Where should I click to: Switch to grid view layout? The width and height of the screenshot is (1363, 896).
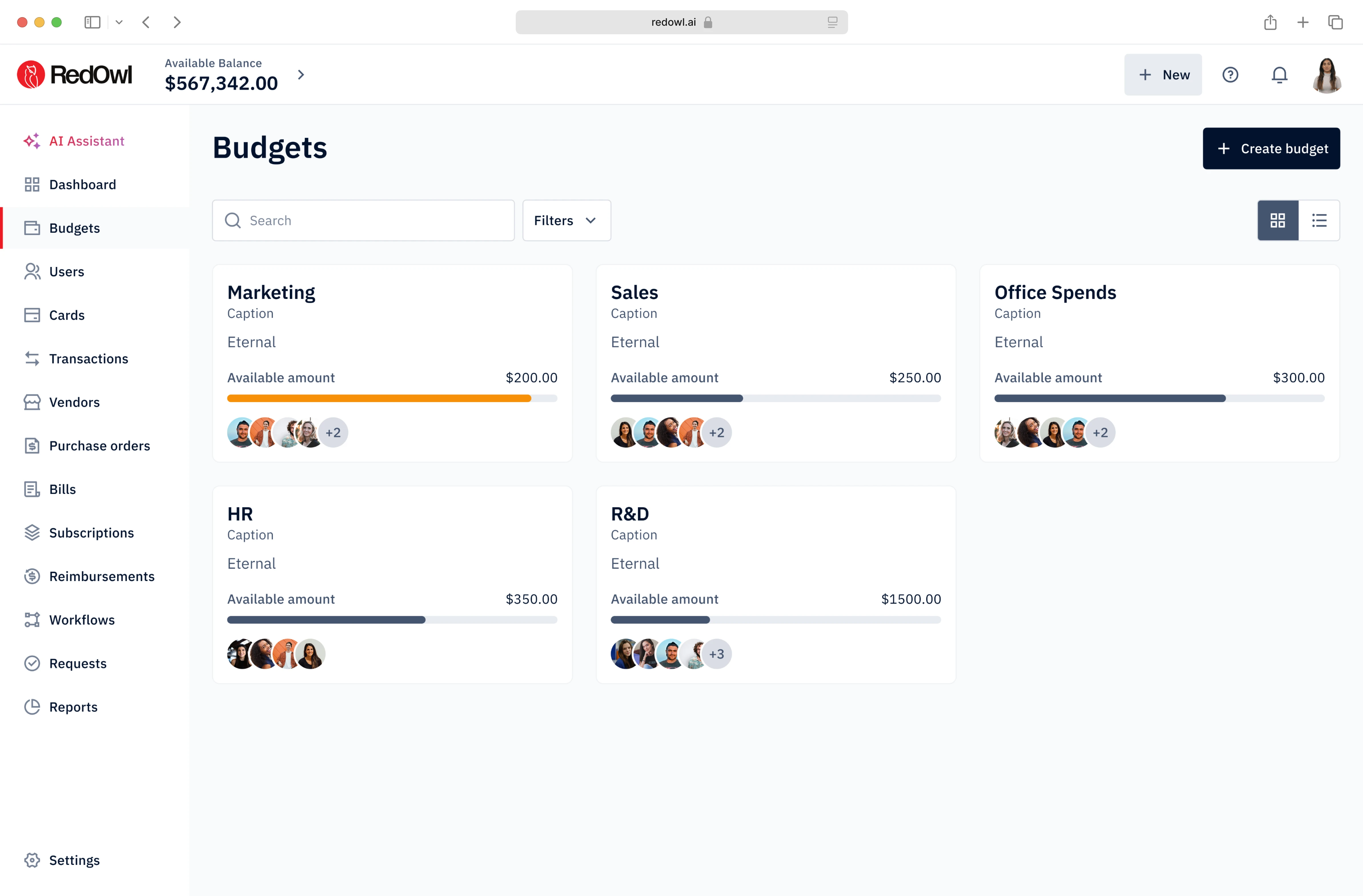pos(1277,220)
